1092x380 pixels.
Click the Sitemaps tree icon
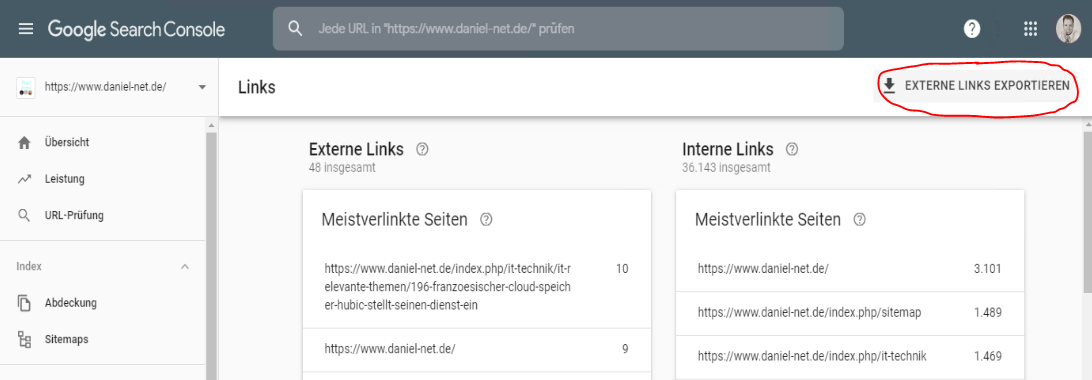[24, 340]
